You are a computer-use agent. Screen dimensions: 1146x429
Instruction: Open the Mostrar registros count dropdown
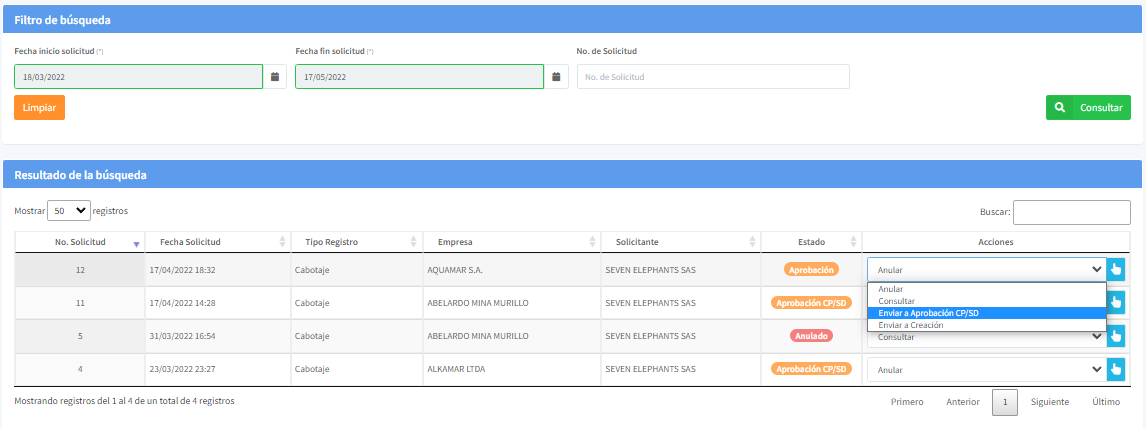(68, 212)
